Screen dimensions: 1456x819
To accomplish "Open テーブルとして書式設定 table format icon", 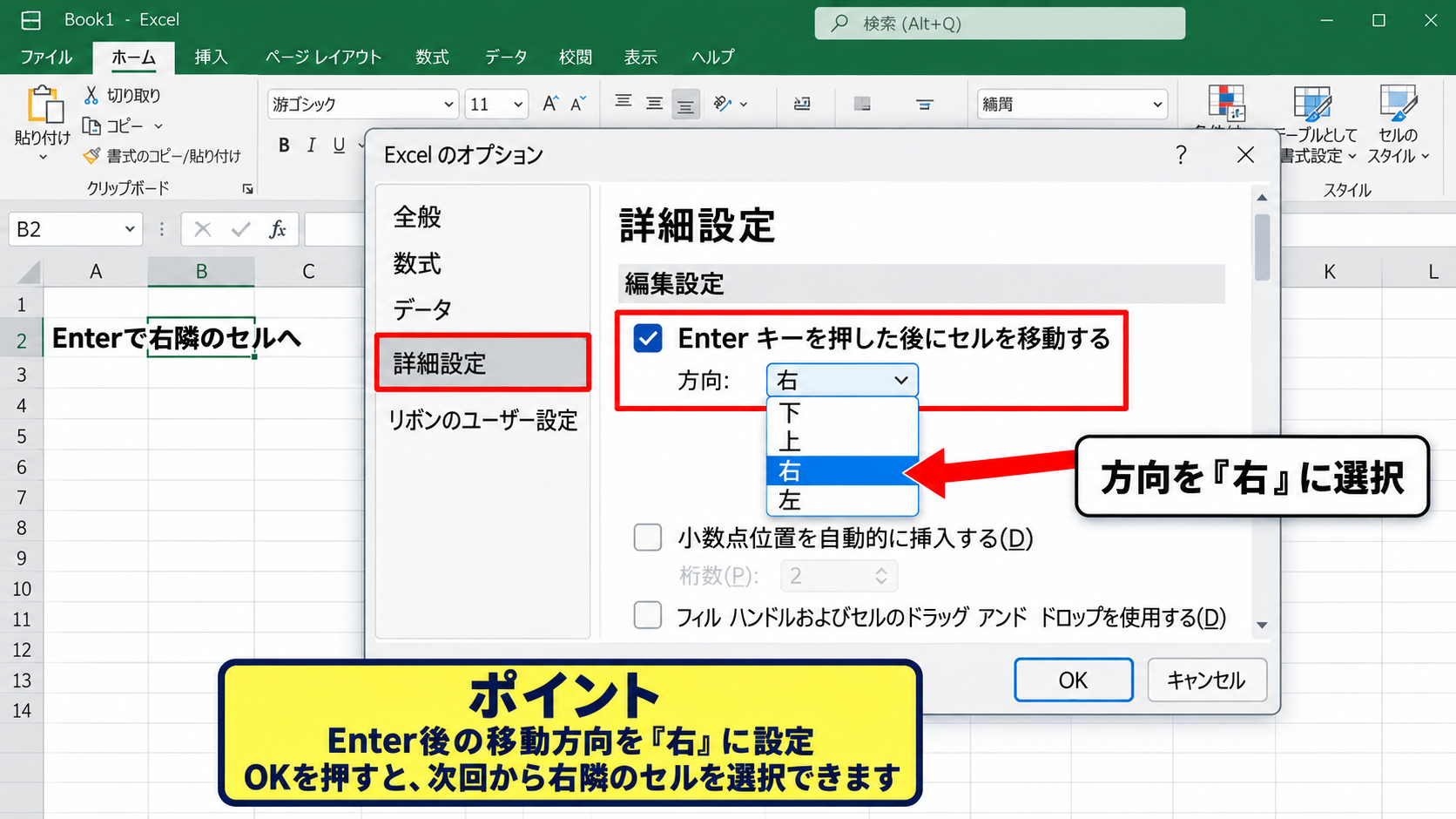I will pyautogui.click(x=1312, y=104).
